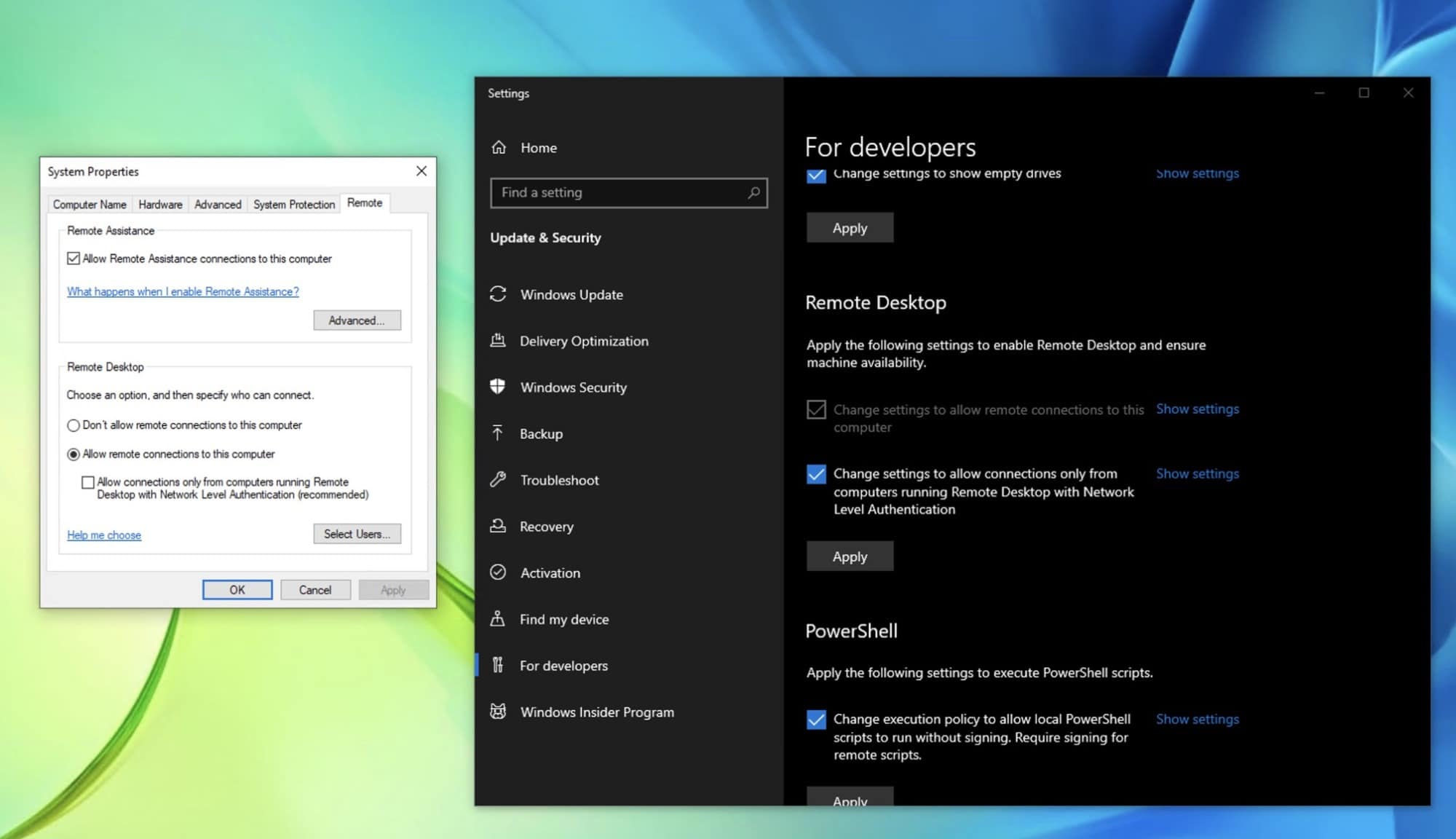Go to the Activation page
This screenshot has width=1456, height=839.
tap(628, 572)
